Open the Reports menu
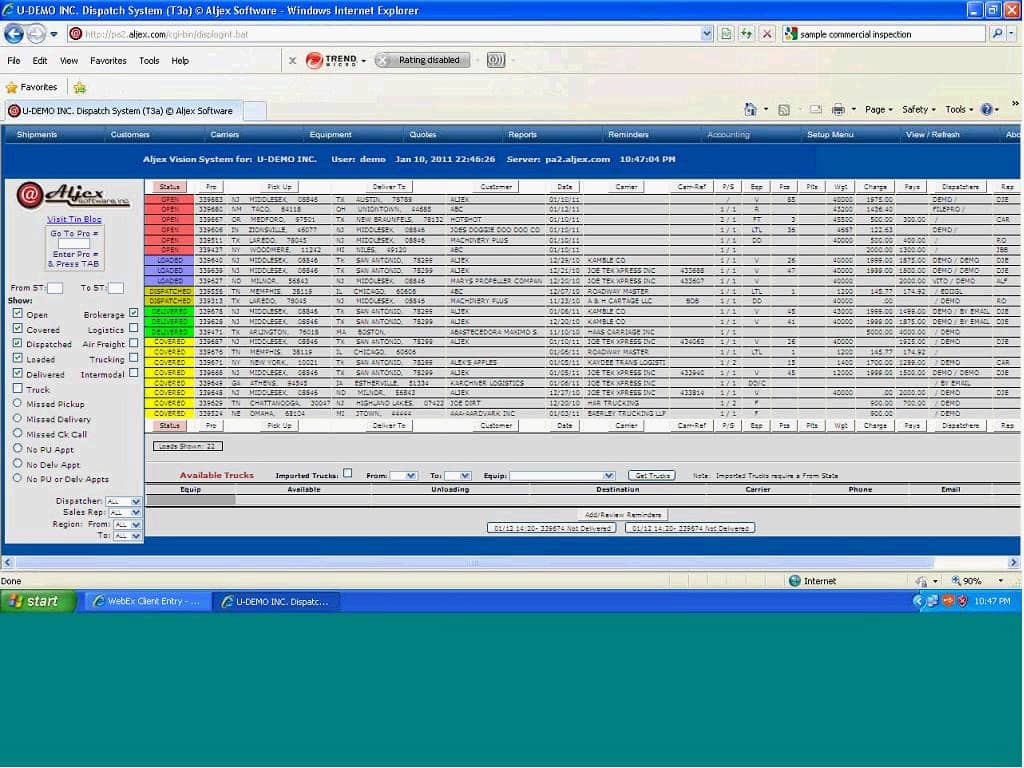This screenshot has width=1024, height=768. point(522,135)
